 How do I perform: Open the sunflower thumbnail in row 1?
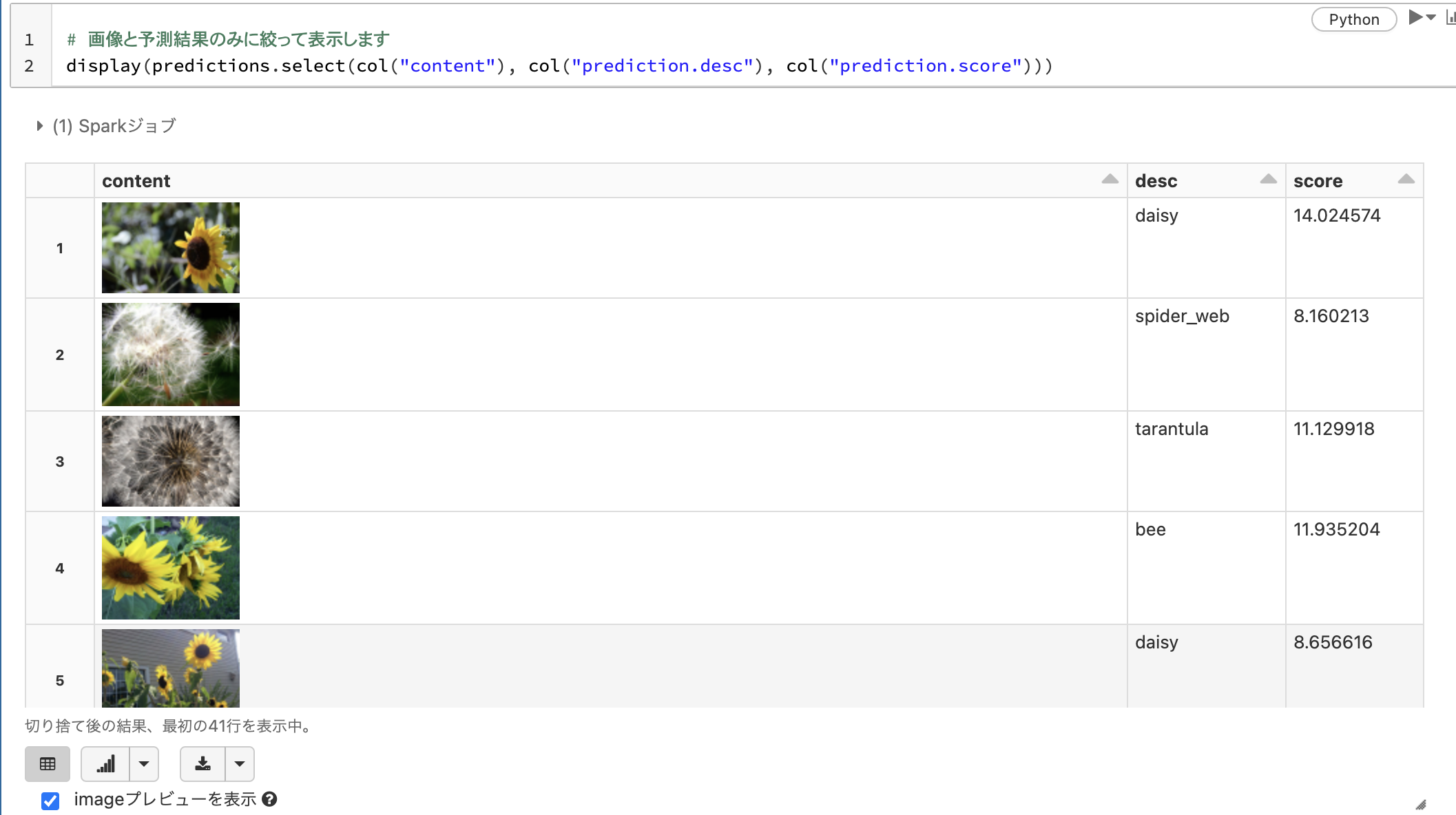pos(170,247)
